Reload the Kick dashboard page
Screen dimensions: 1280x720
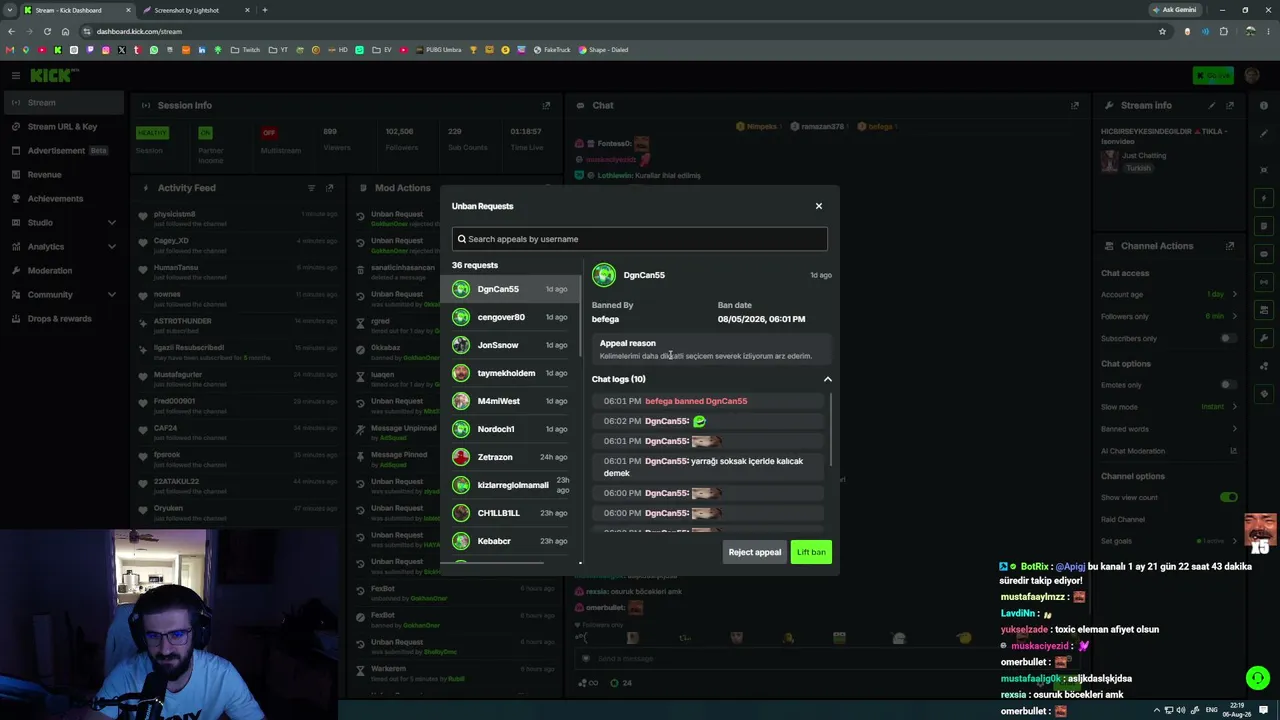pyautogui.click(x=47, y=31)
